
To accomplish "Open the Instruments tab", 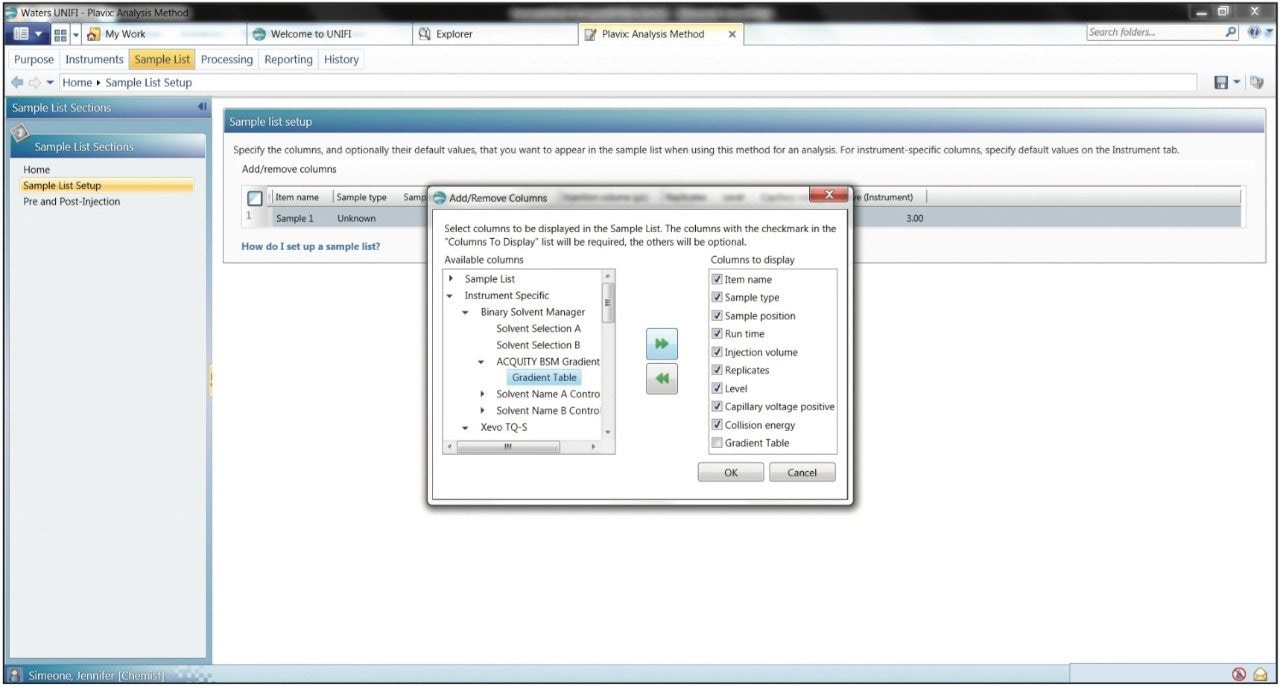I will [94, 60].
